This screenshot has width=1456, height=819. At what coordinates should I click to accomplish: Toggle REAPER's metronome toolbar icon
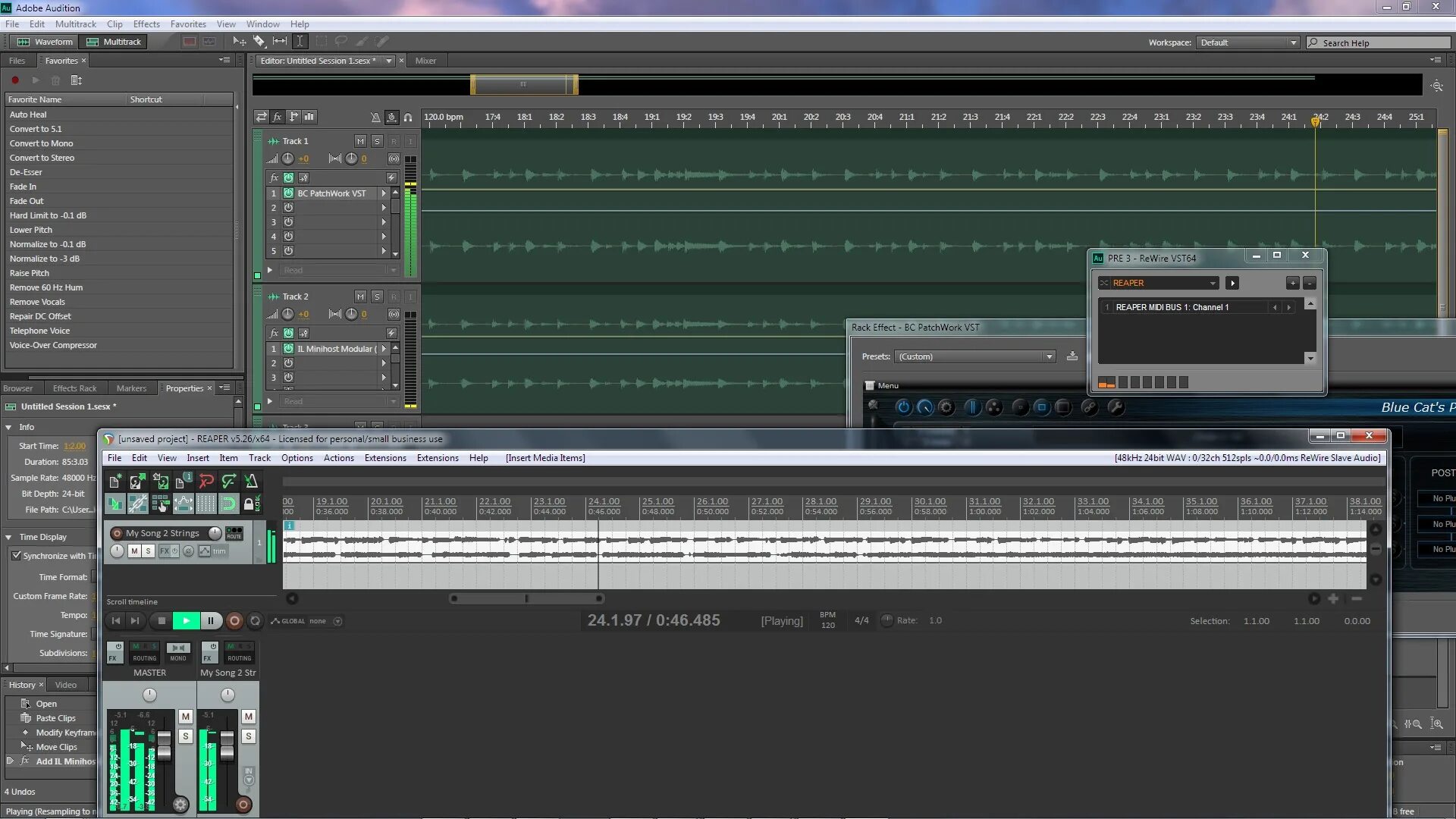click(251, 482)
